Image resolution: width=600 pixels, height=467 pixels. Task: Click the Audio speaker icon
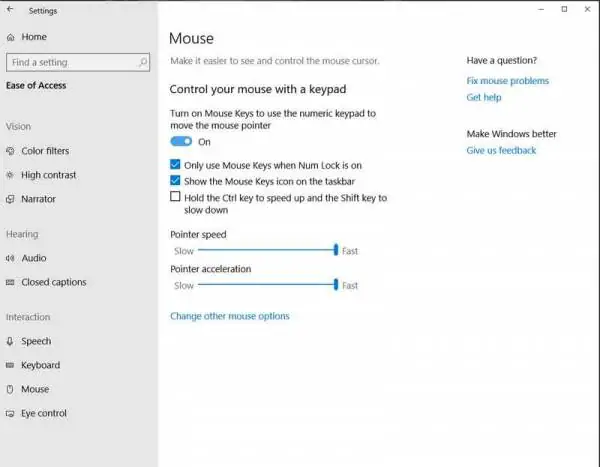point(10,258)
